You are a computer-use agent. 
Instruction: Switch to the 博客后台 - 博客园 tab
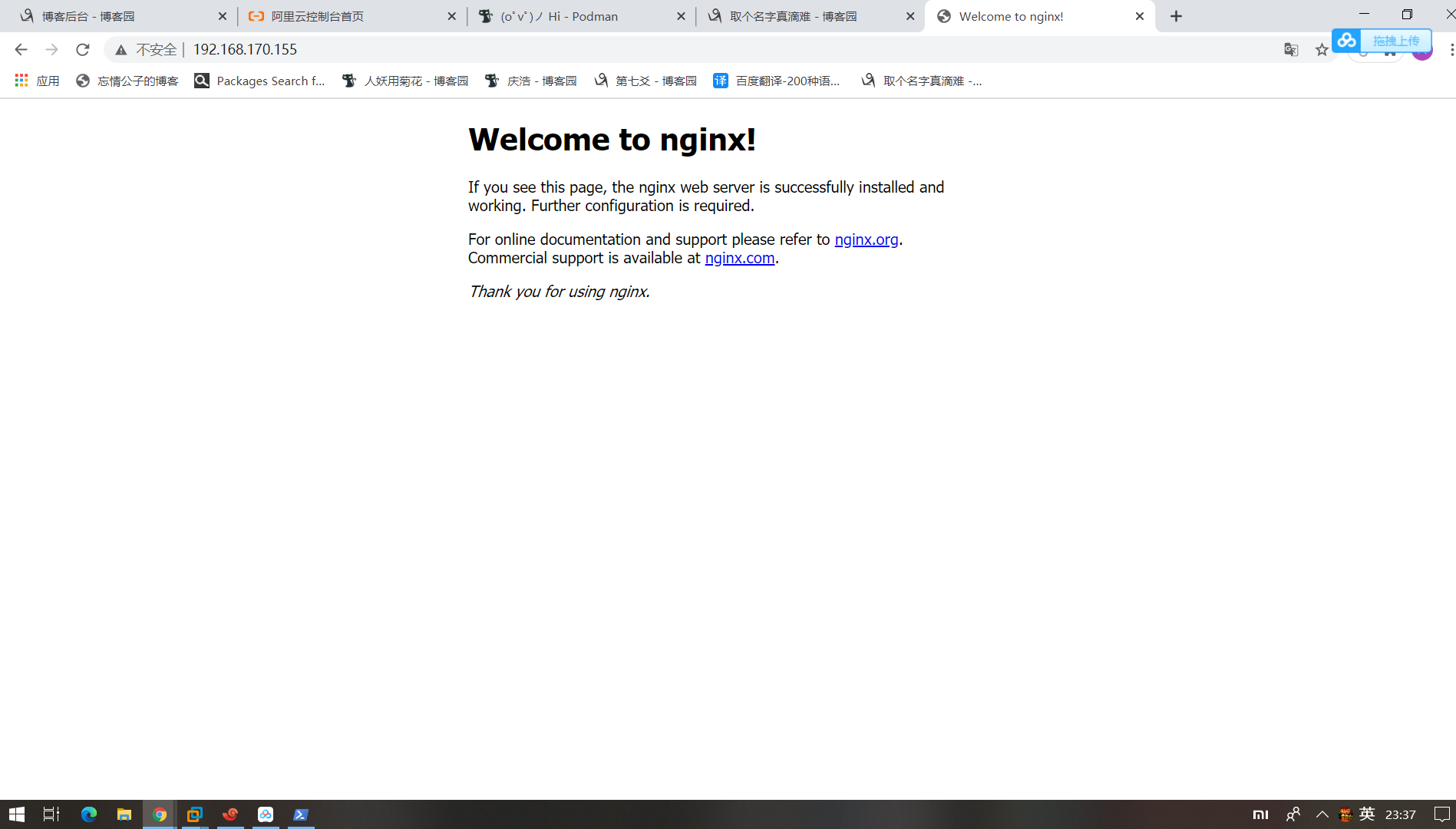(x=123, y=16)
